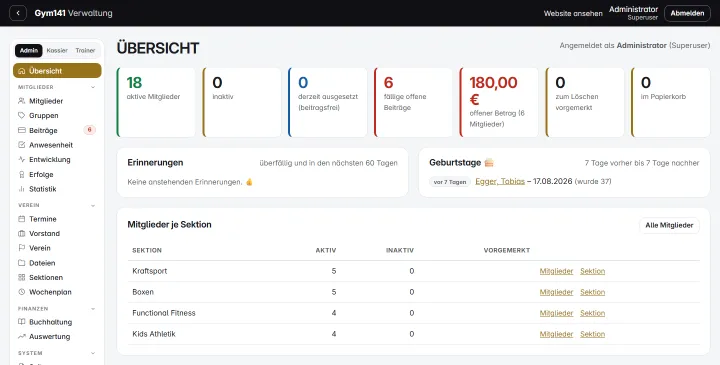Click the AKTIV column header

click(x=326, y=251)
